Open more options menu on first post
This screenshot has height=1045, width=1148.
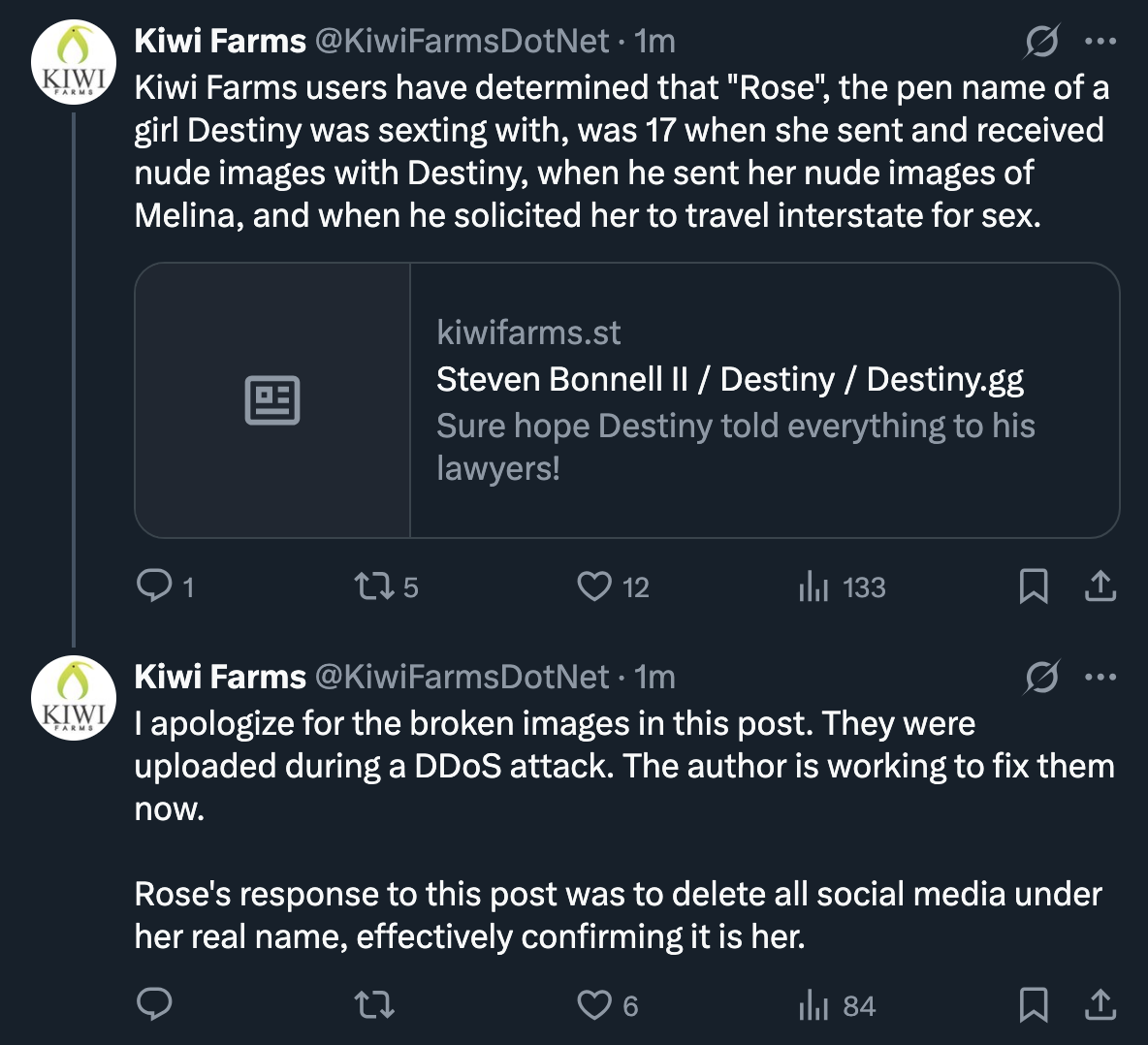(1100, 41)
